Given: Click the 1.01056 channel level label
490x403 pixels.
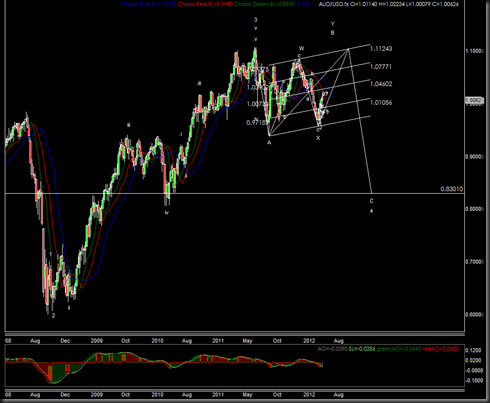Looking at the screenshot, I should [x=381, y=103].
